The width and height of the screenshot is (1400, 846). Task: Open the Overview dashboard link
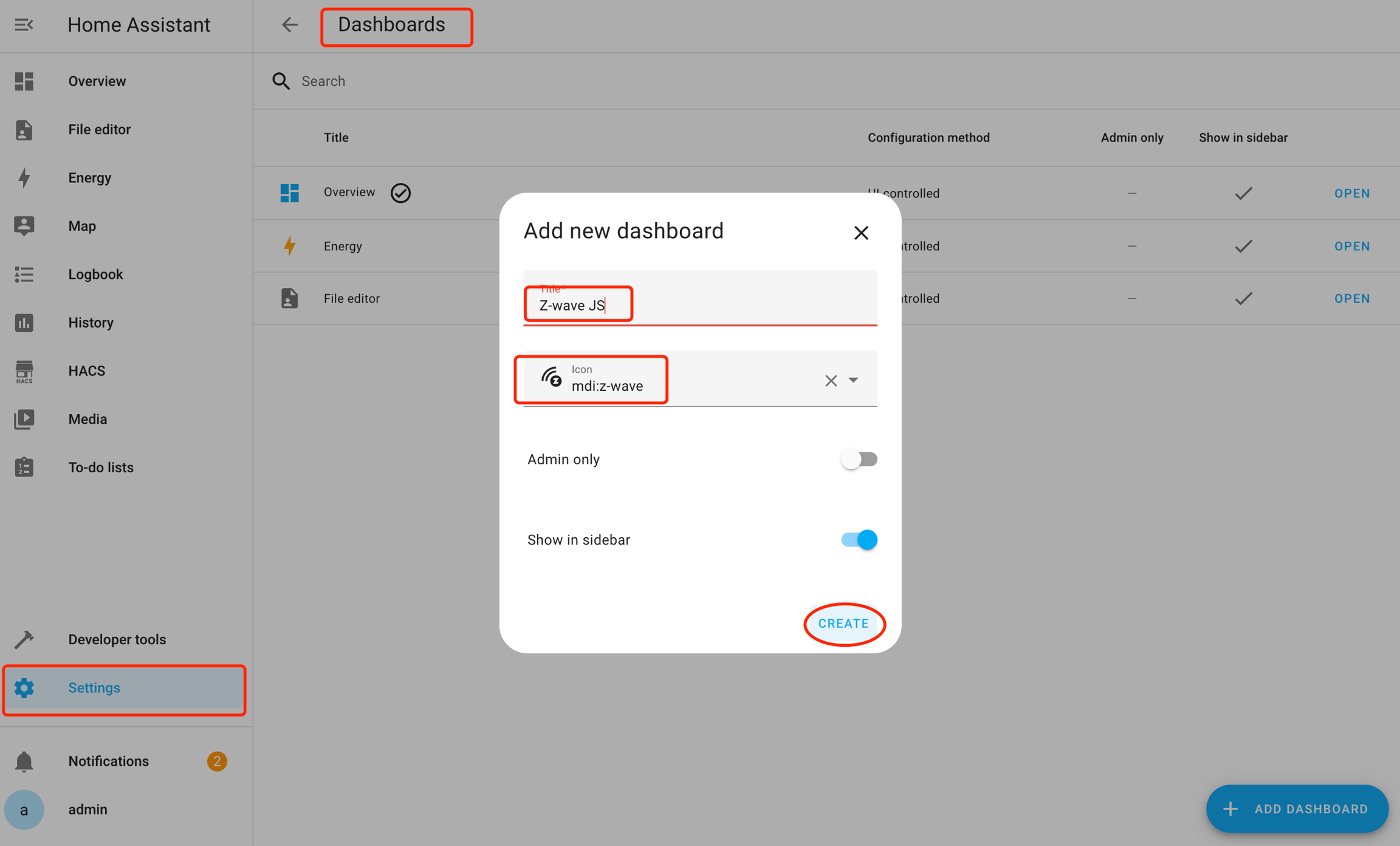point(1352,193)
